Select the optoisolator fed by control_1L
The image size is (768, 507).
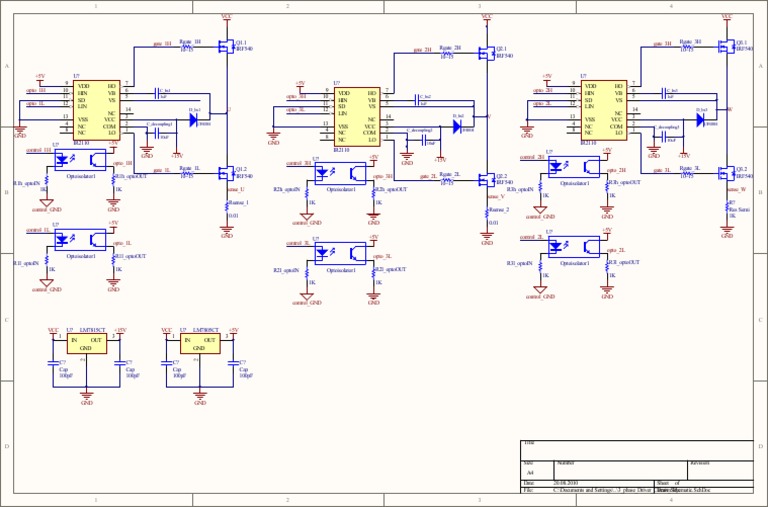point(80,240)
